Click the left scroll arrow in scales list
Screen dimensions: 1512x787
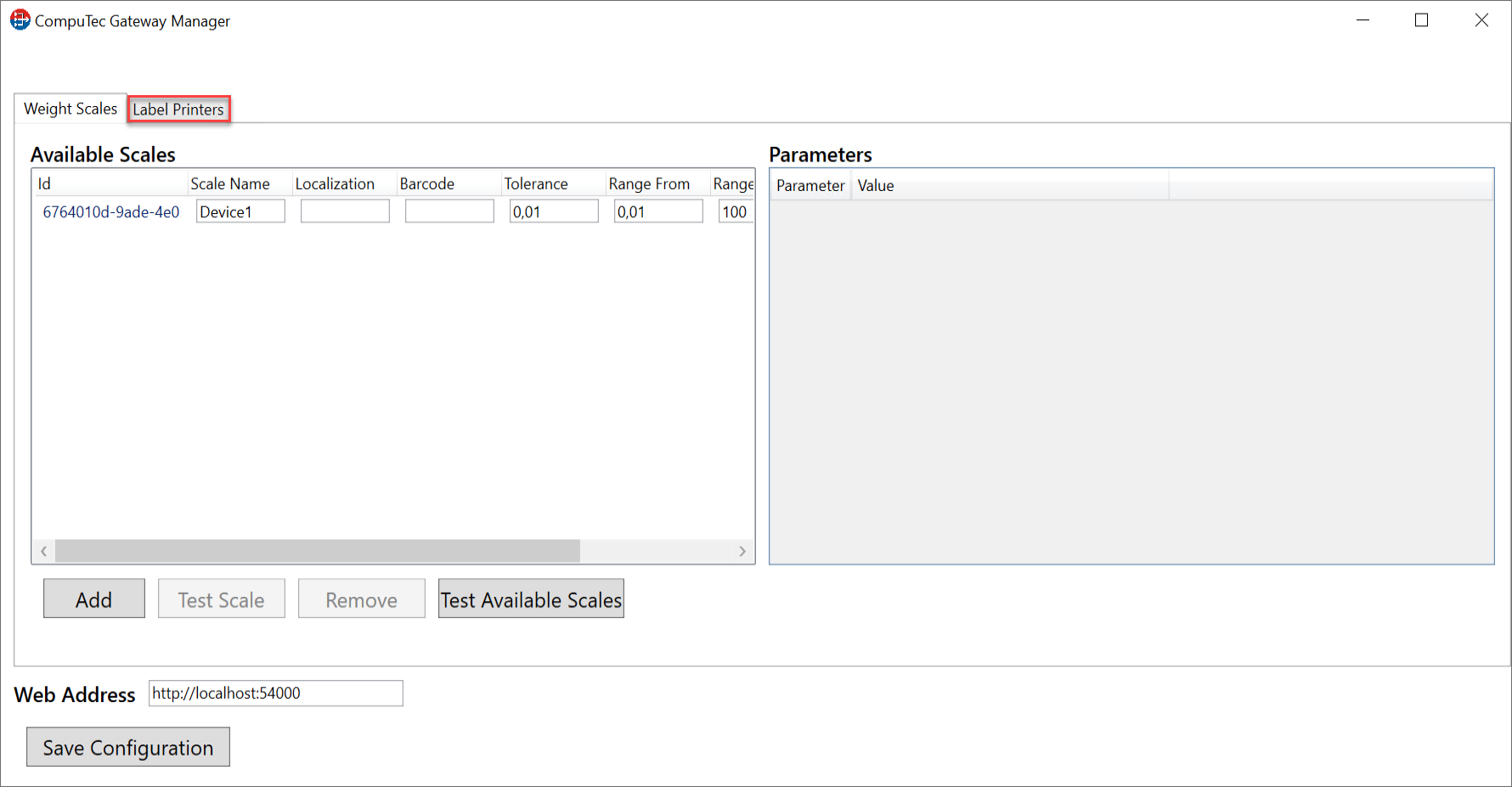coord(44,552)
